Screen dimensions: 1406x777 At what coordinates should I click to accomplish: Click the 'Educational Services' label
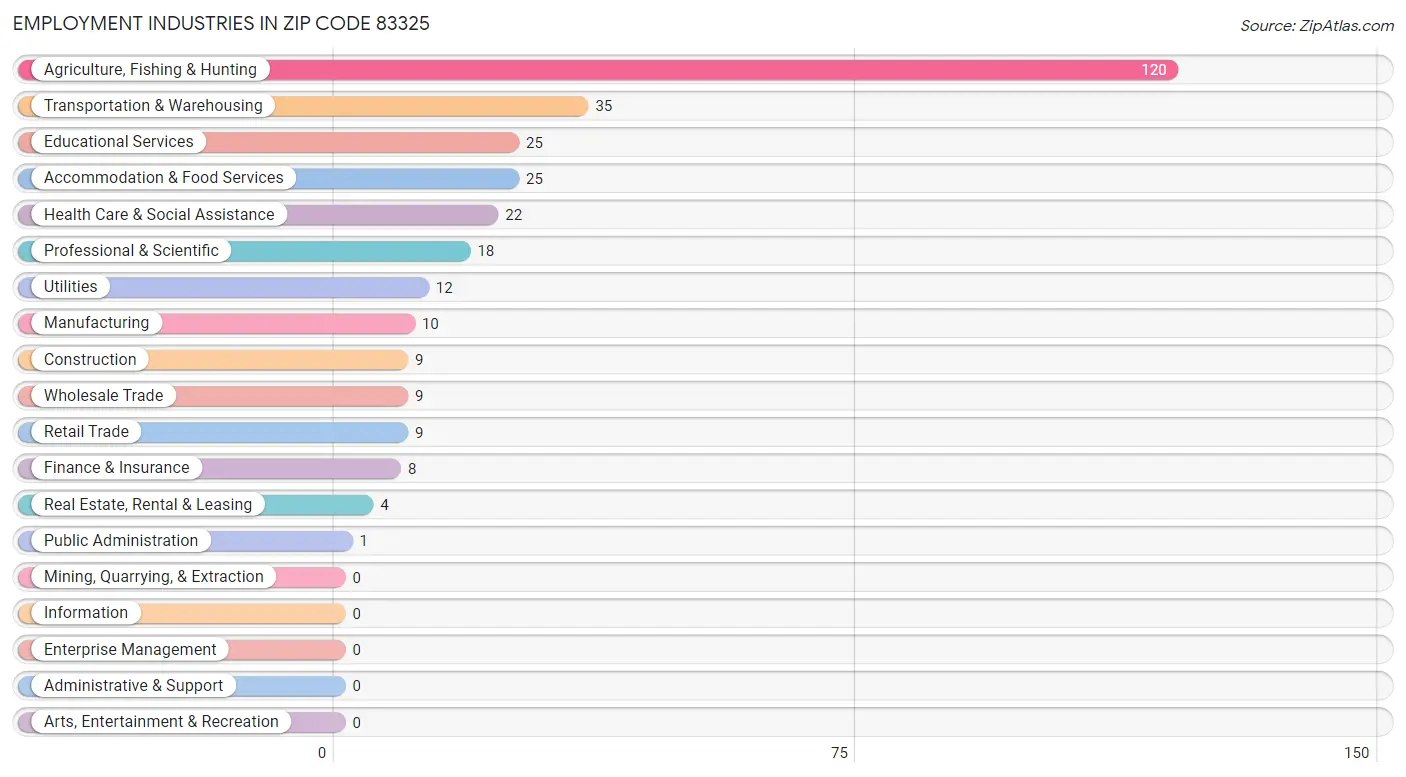119,141
